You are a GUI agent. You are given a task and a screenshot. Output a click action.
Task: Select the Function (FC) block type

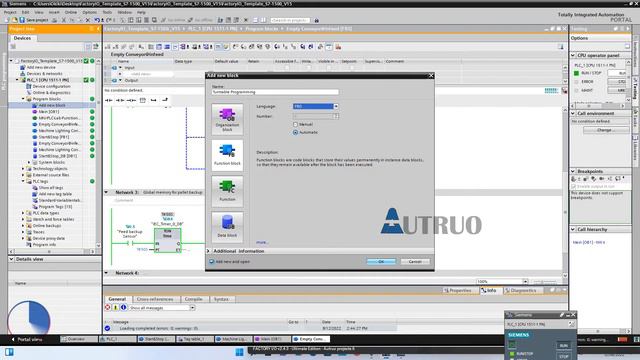[227, 191]
